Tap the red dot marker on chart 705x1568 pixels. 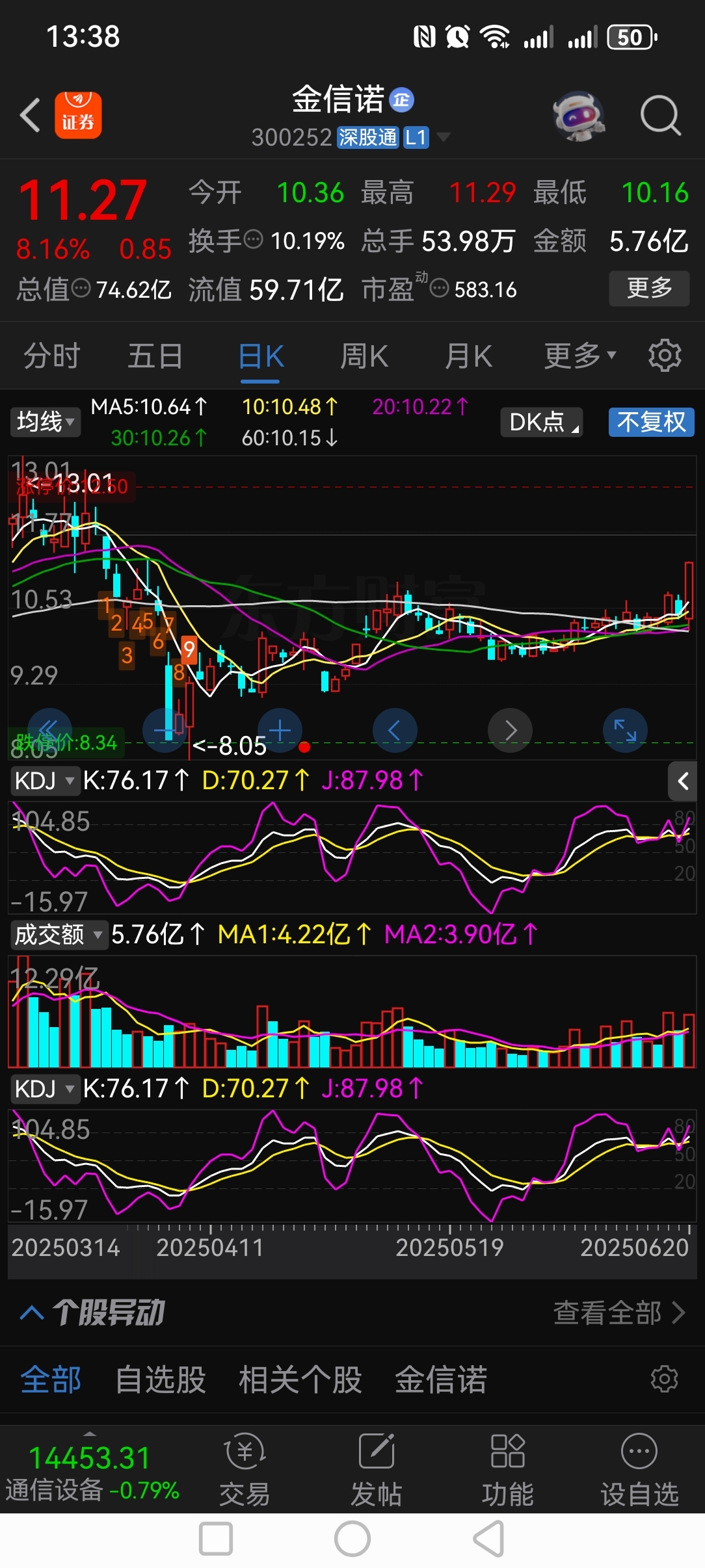tap(304, 747)
